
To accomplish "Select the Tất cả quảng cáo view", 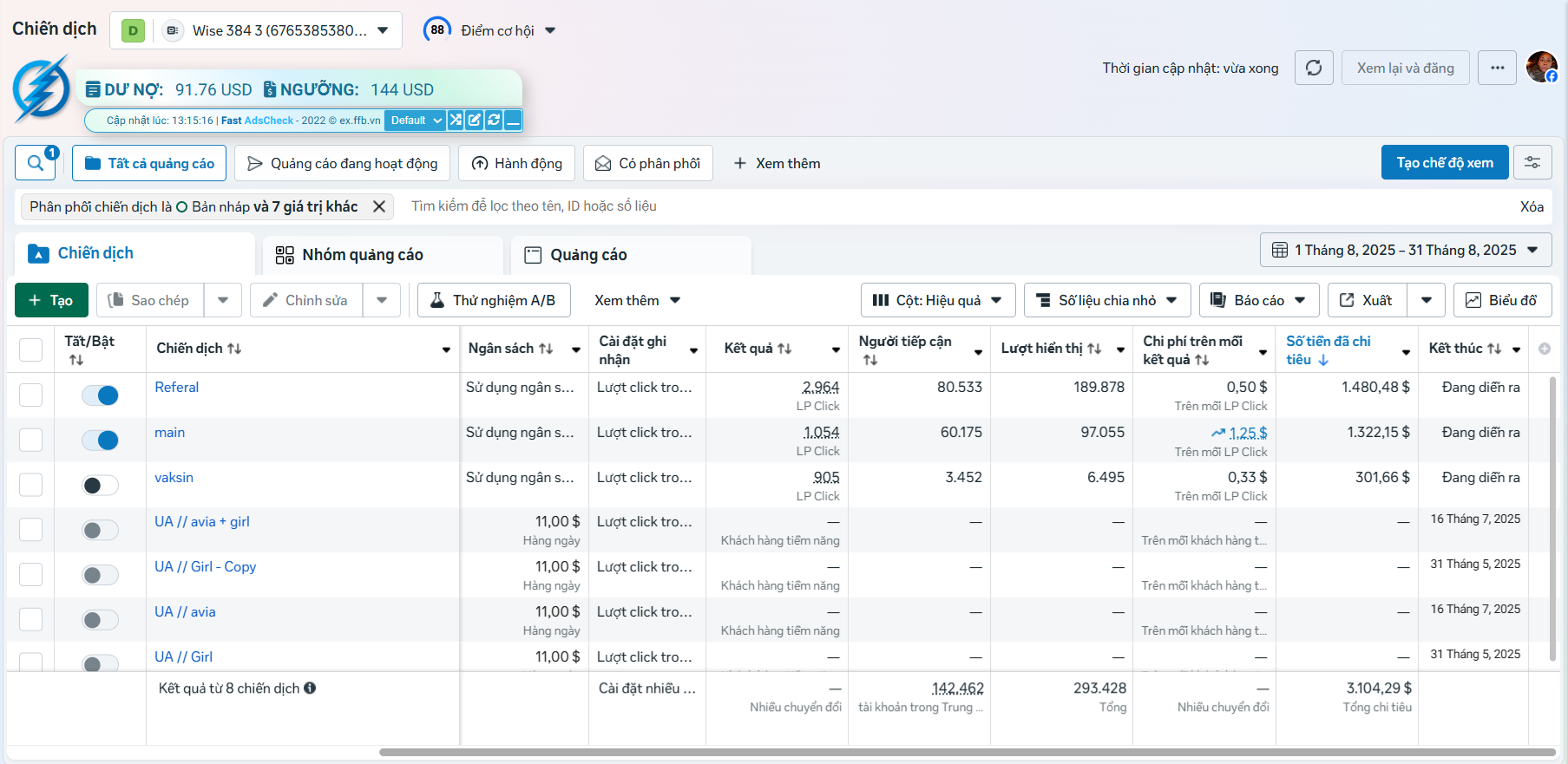I will pos(149,163).
